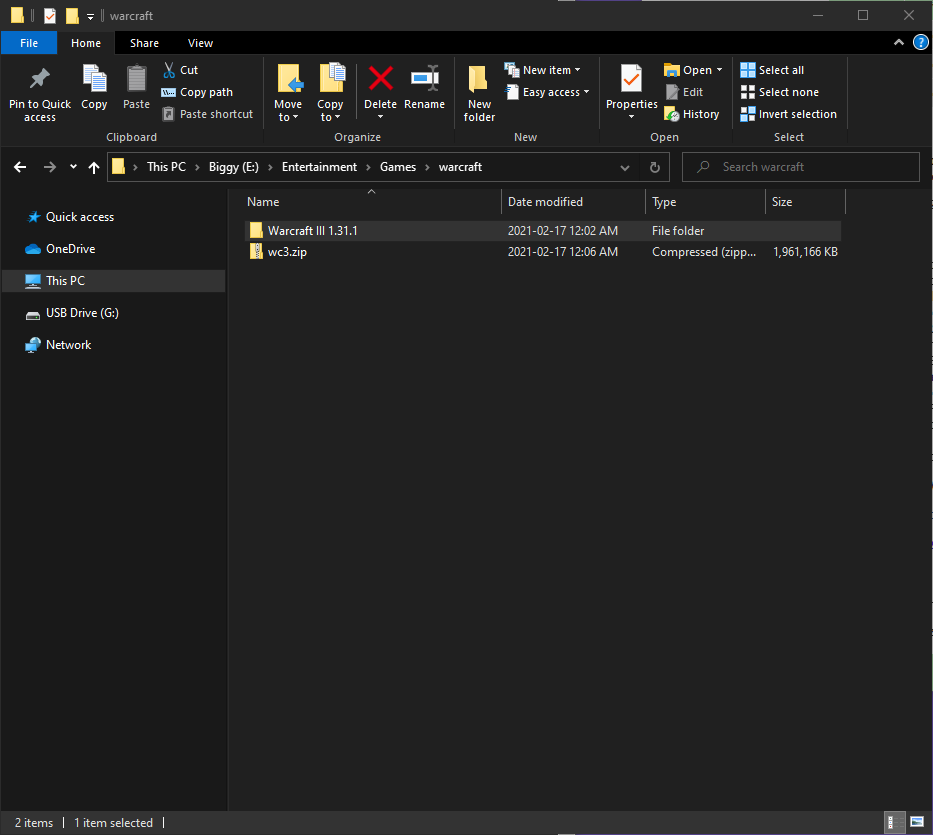Expand address bar previous locations dropdown
The width and height of the screenshot is (933, 835).
point(625,167)
